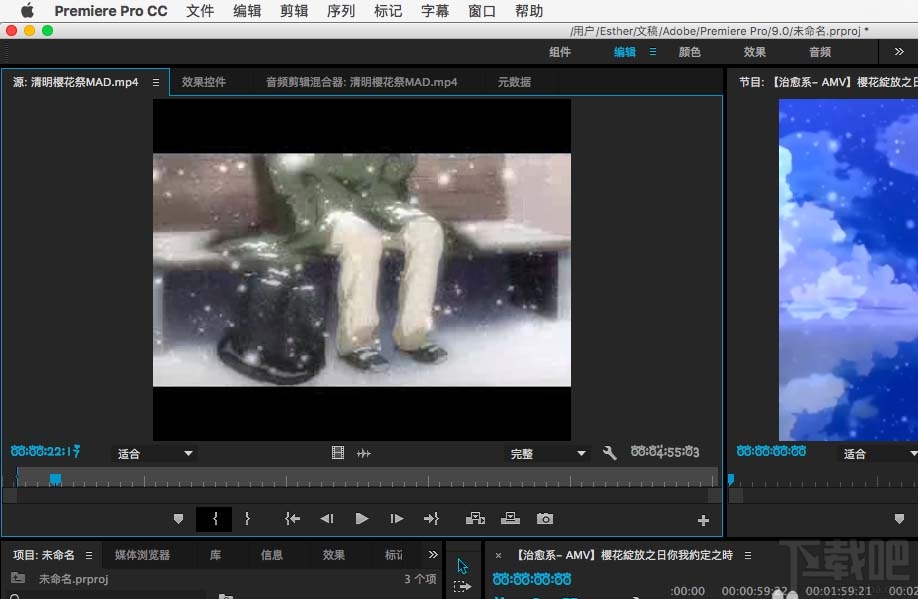The image size is (918, 599).
Task: Click the Step Forward one frame icon
Action: pos(396,518)
